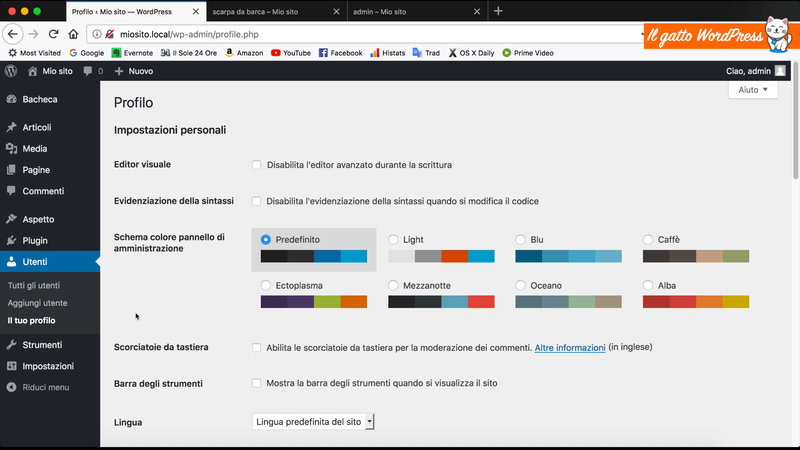
Task: Close the admin – Mio sito tab
Action: 477,11
